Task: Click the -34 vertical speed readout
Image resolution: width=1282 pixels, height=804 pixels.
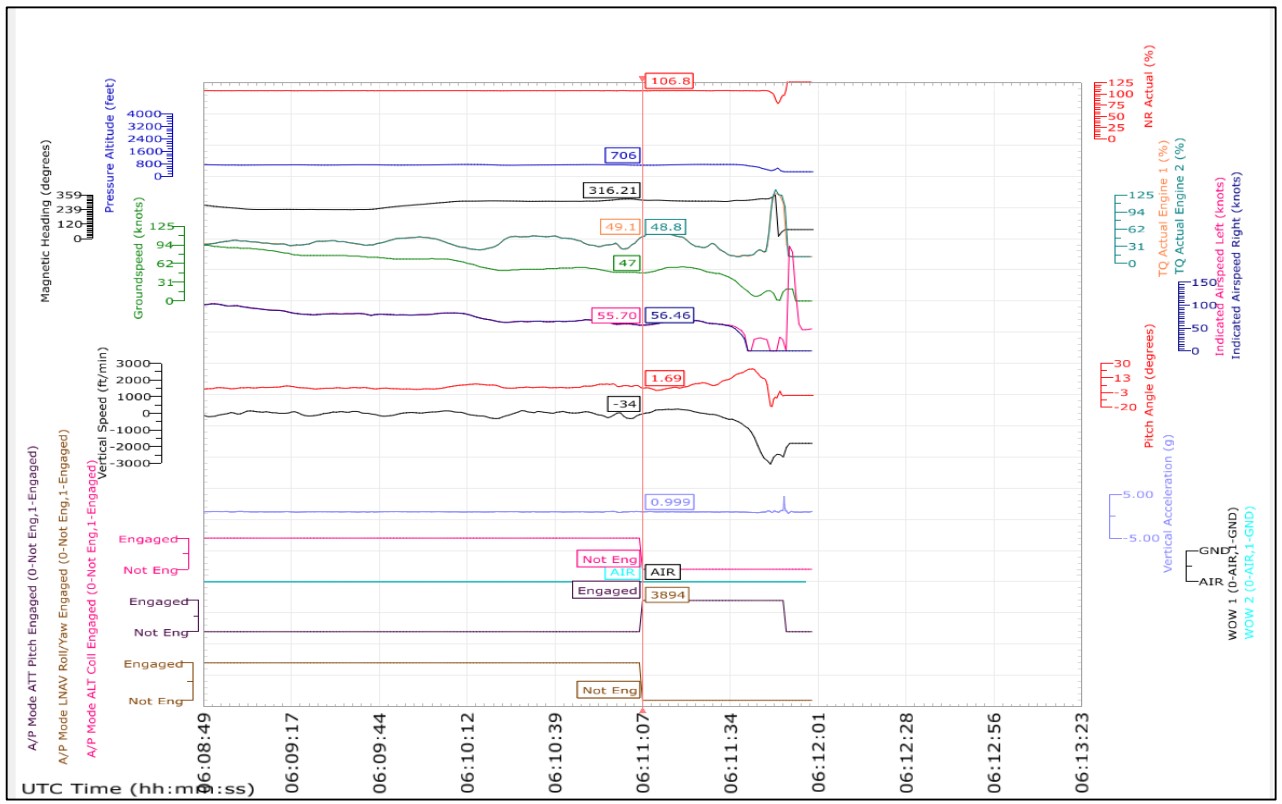Action: (x=622, y=403)
